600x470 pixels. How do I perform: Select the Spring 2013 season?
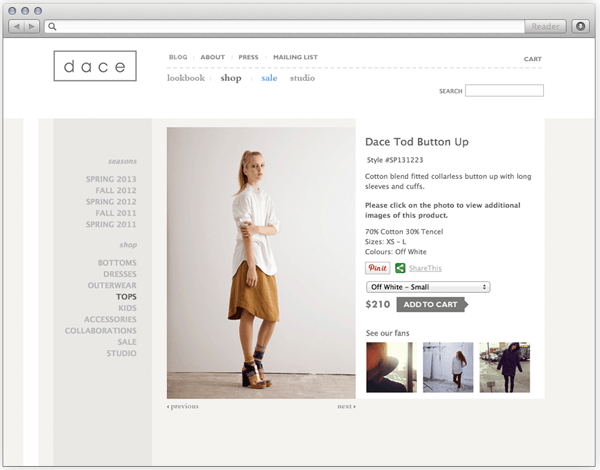coord(111,179)
